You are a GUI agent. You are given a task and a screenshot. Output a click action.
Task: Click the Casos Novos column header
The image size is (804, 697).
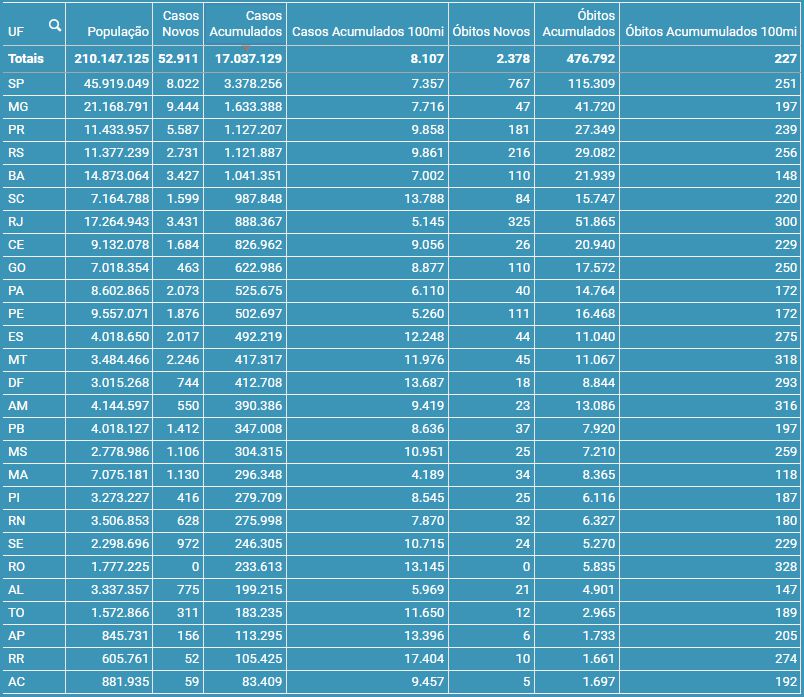coord(181,24)
